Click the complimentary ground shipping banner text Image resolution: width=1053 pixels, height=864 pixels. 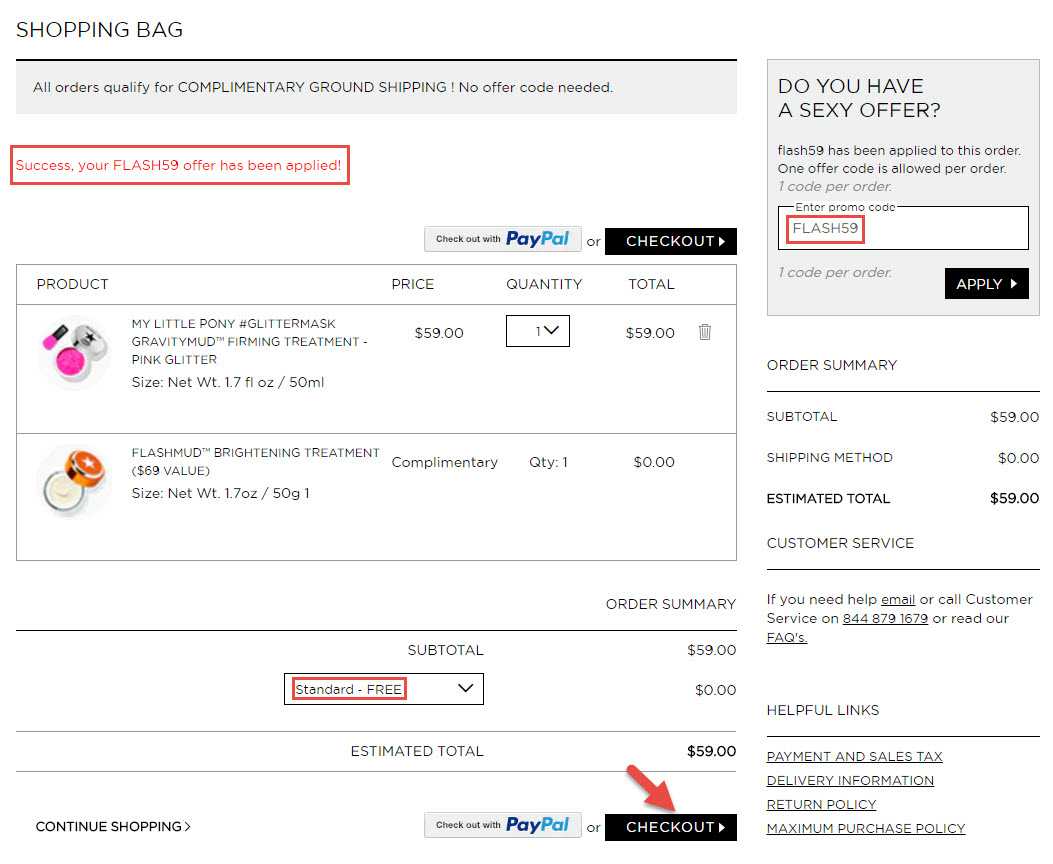(322, 87)
